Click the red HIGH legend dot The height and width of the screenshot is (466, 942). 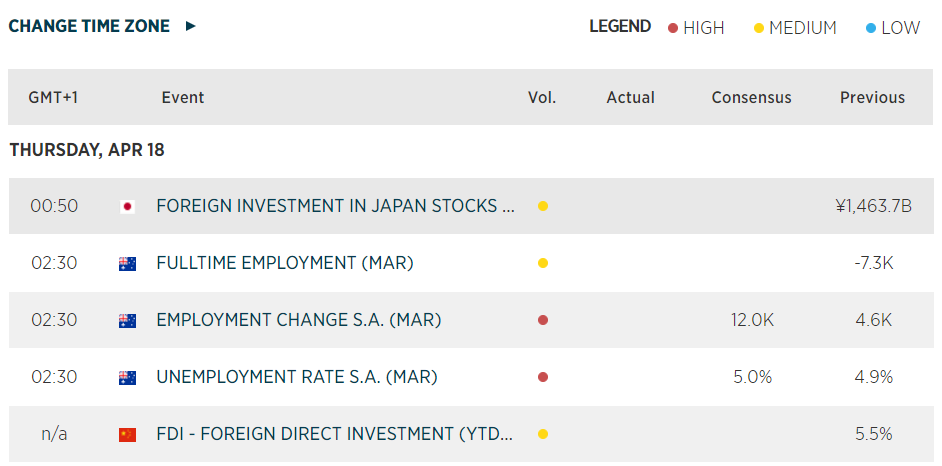673,28
